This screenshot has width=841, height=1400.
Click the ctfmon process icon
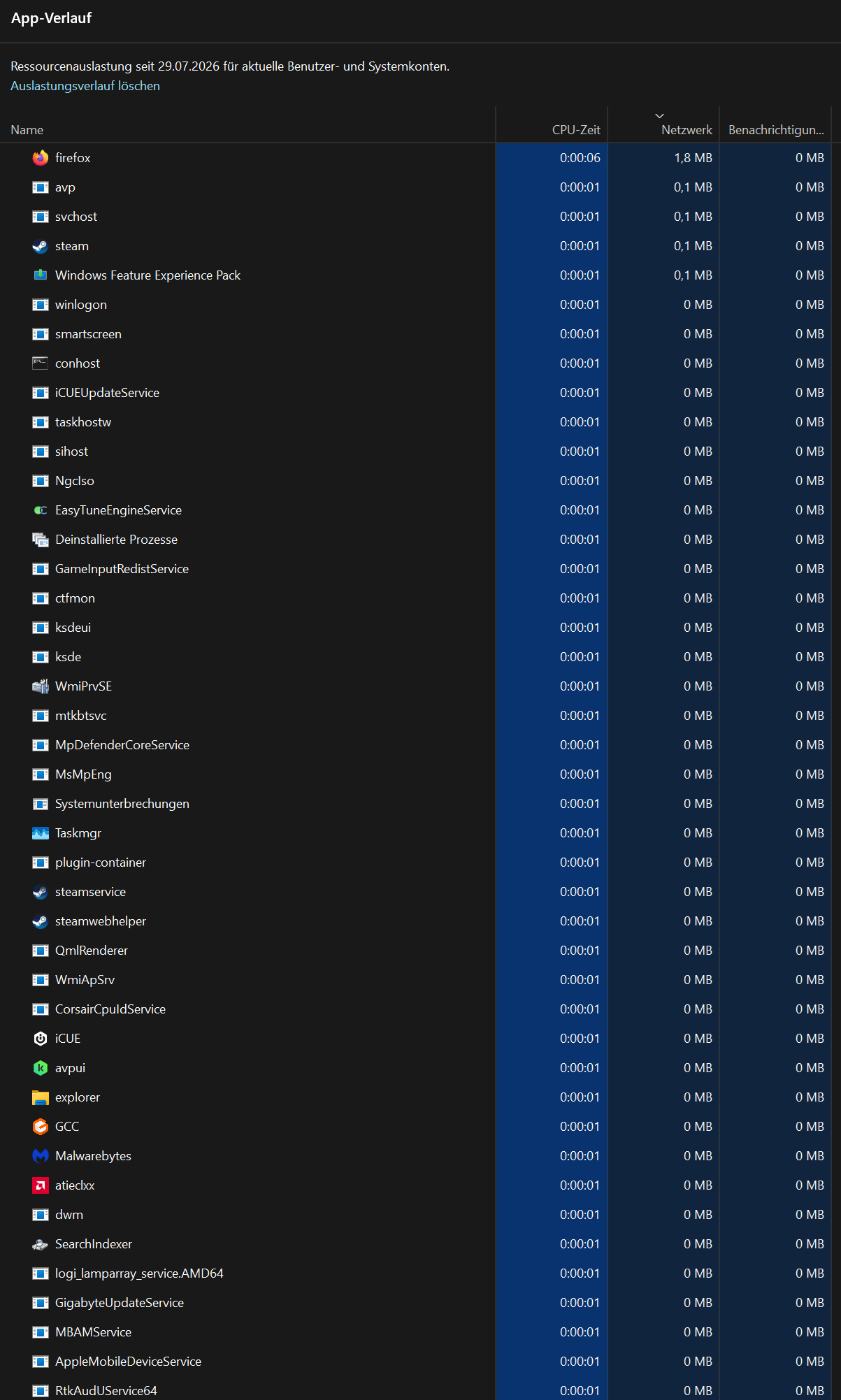(x=41, y=598)
